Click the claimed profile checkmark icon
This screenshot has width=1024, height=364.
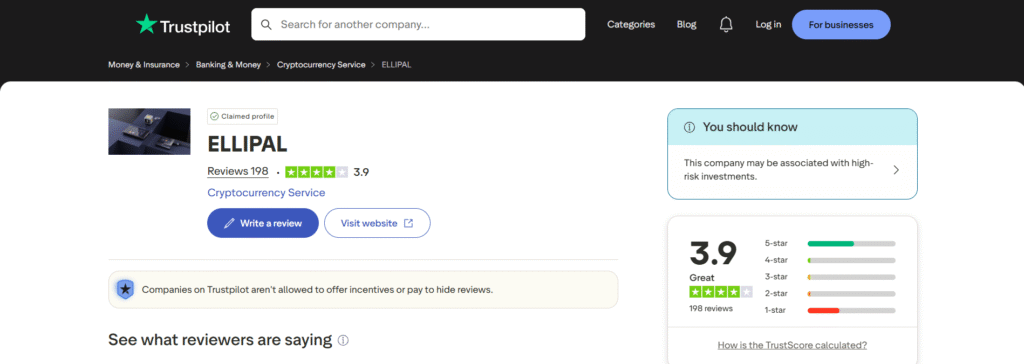pos(214,116)
